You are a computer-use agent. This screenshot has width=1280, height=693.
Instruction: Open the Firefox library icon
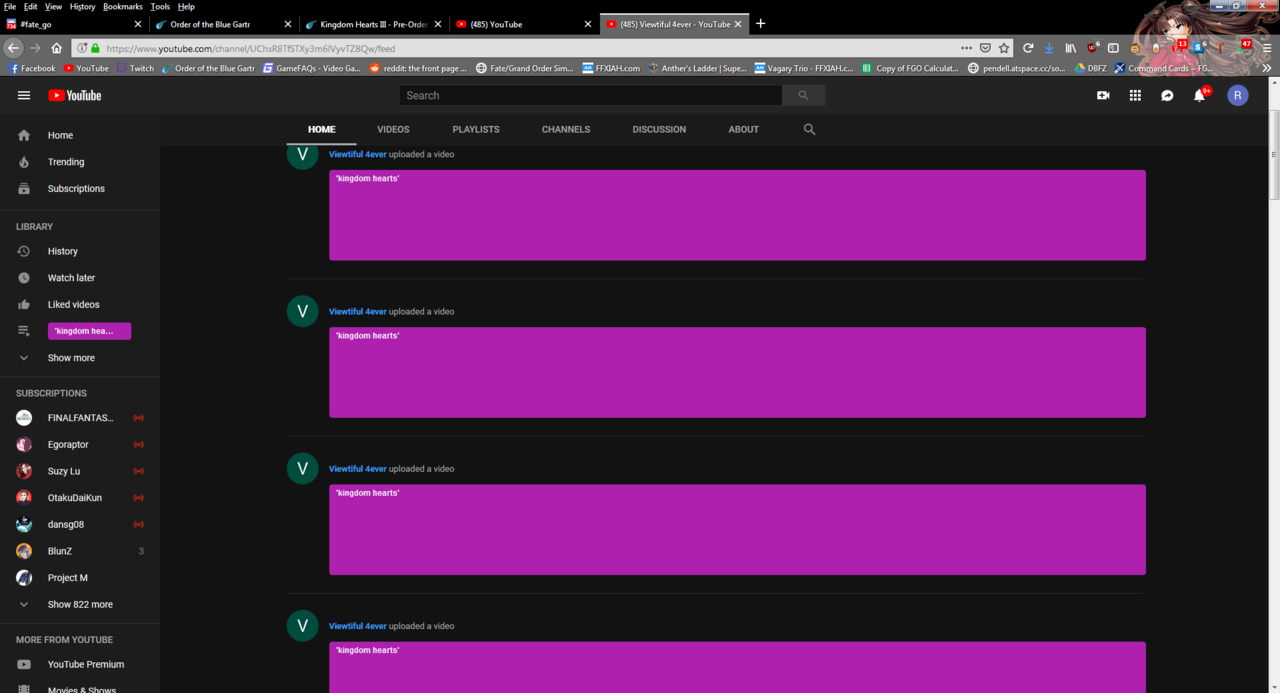point(1070,48)
